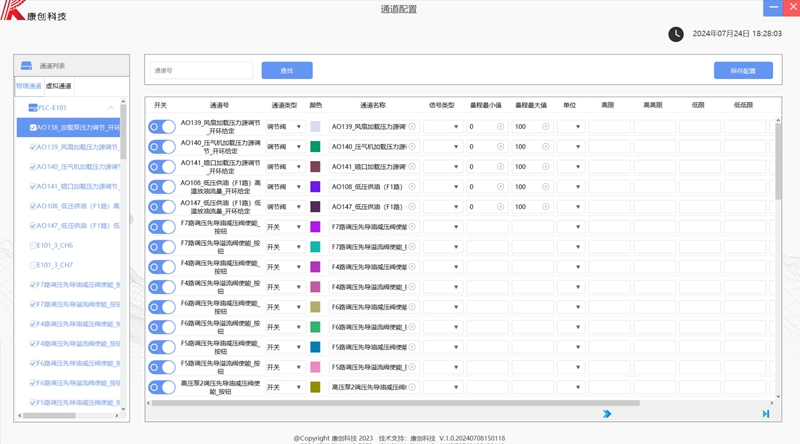
Task: Click the 通道号 column header
Action: (219, 105)
